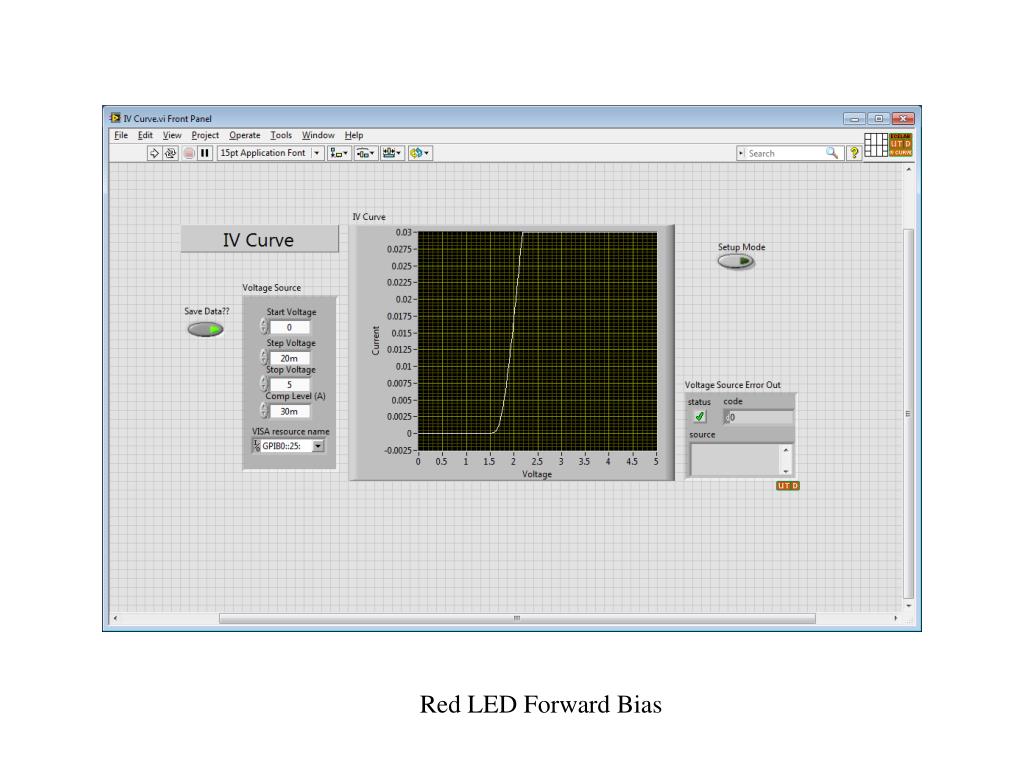Click the Step Voltage increment/decrement stepper
Image resolution: width=1024 pixels, height=768 pixels.
[x=264, y=357]
